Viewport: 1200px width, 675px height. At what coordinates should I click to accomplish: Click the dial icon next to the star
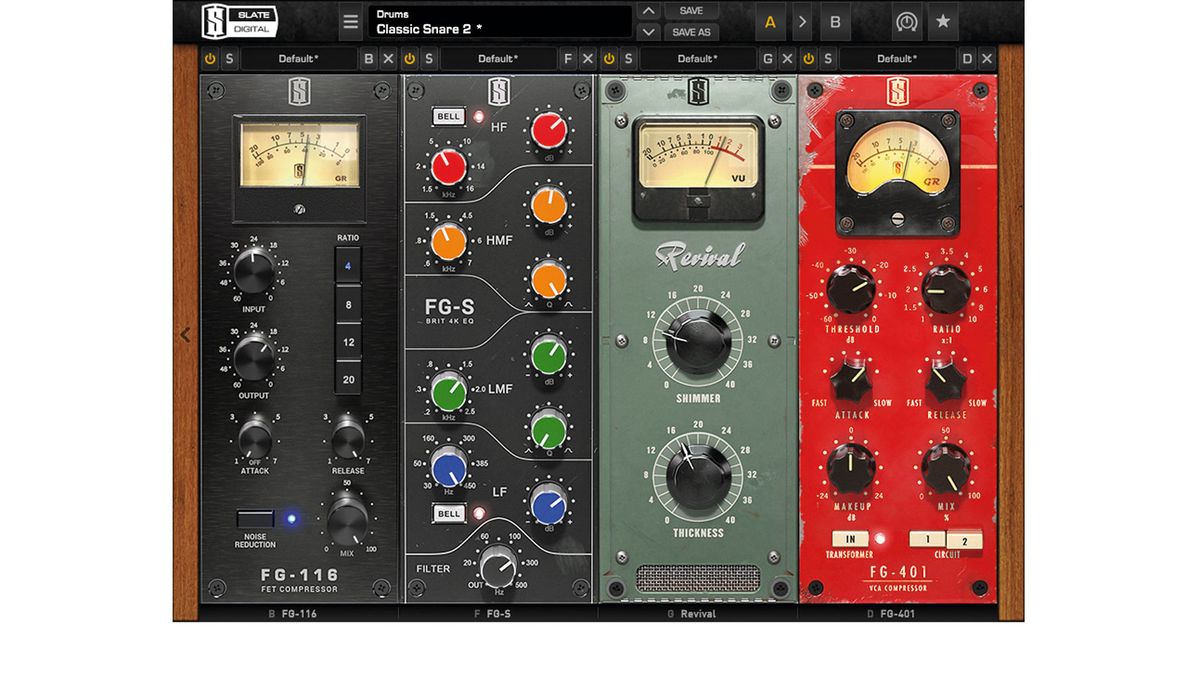pyautogui.click(x=908, y=21)
